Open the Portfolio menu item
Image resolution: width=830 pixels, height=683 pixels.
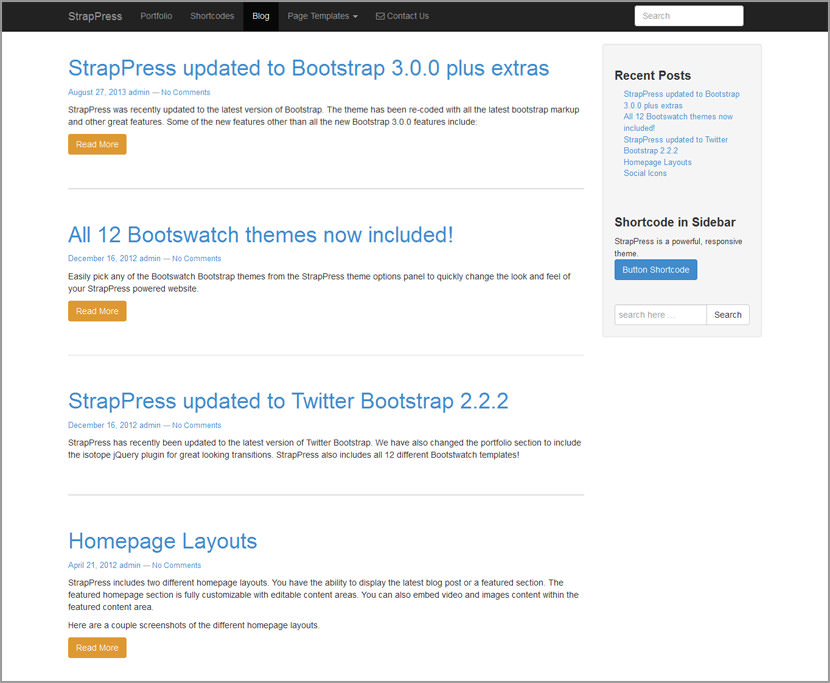(156, 16)
